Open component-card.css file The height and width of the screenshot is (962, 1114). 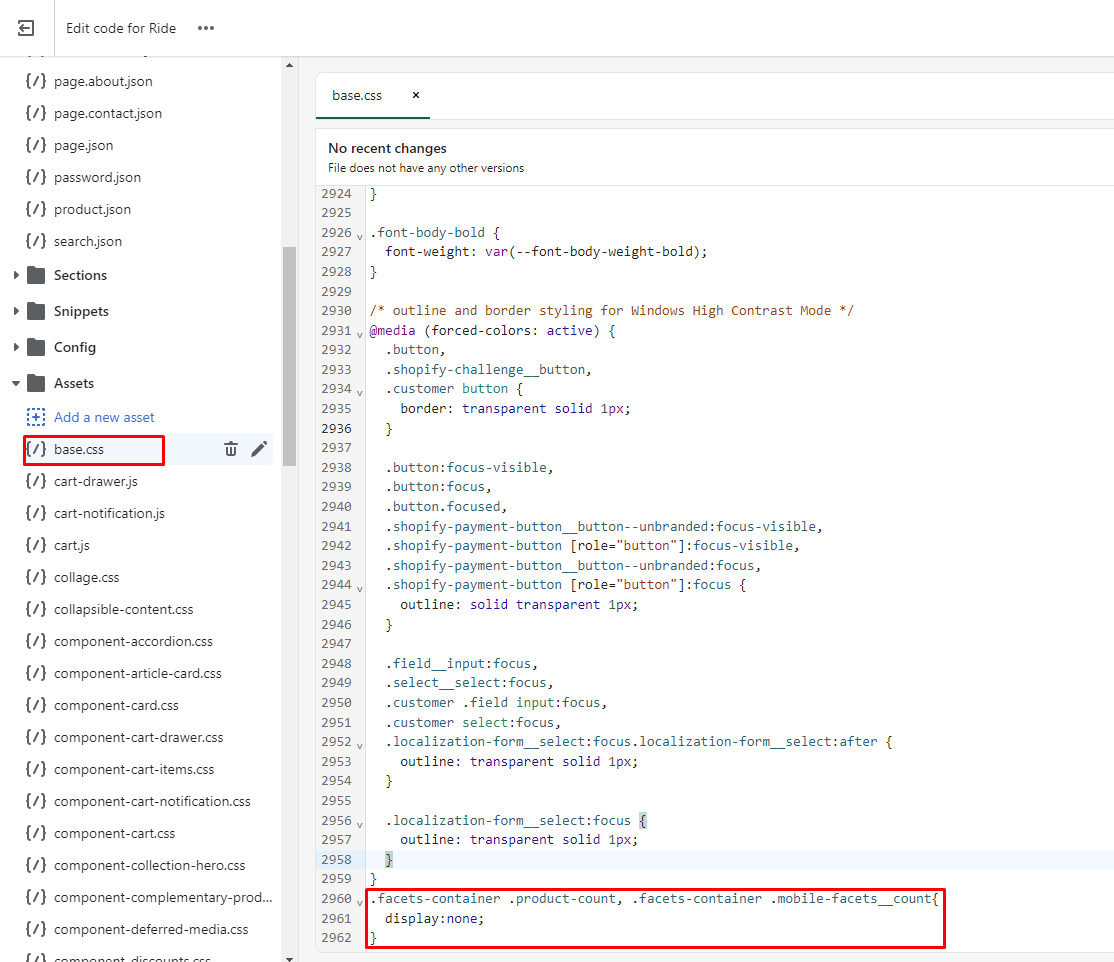(x=117, y=705)
